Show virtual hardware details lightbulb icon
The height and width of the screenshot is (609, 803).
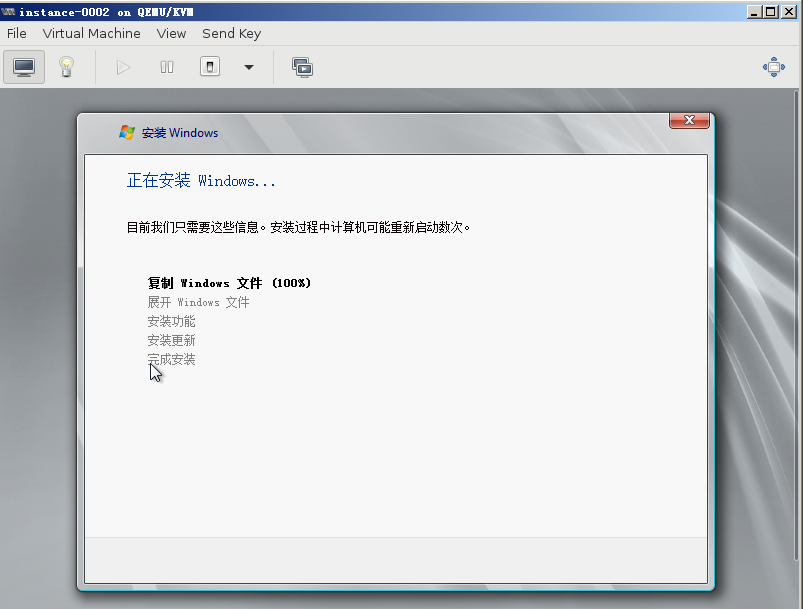tap(66, 67)
